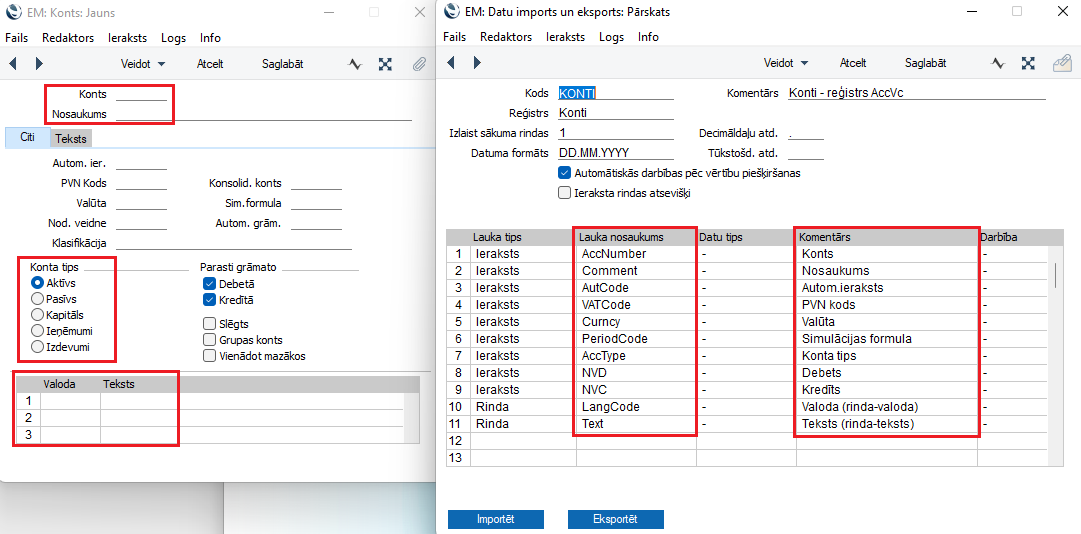Enable the Ieraksta rindas atsevišķi checkbox
The width and height of the screenshot is (1081, 534).
coord(565,192)
